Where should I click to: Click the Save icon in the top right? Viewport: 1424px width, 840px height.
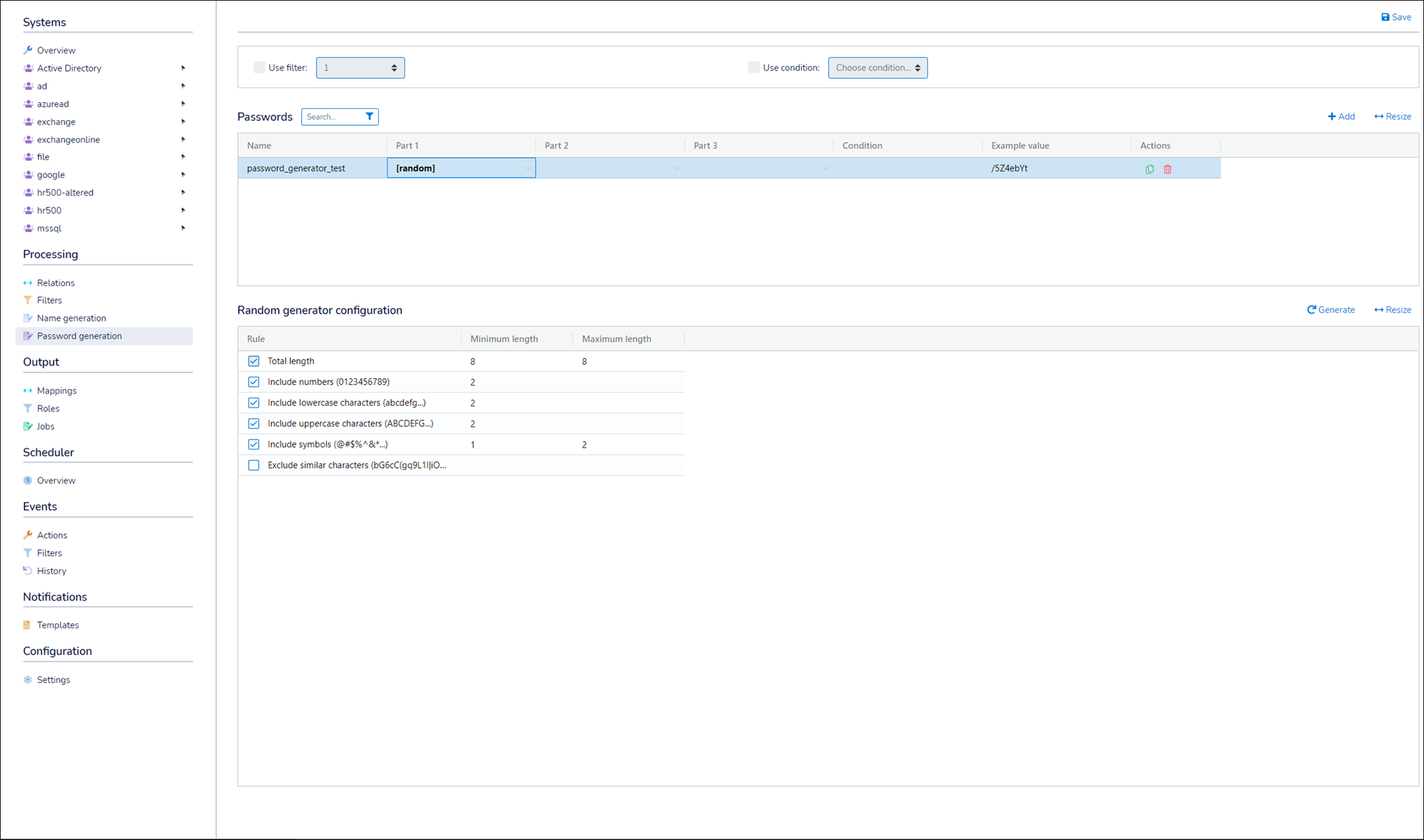tap(1385, 17)
